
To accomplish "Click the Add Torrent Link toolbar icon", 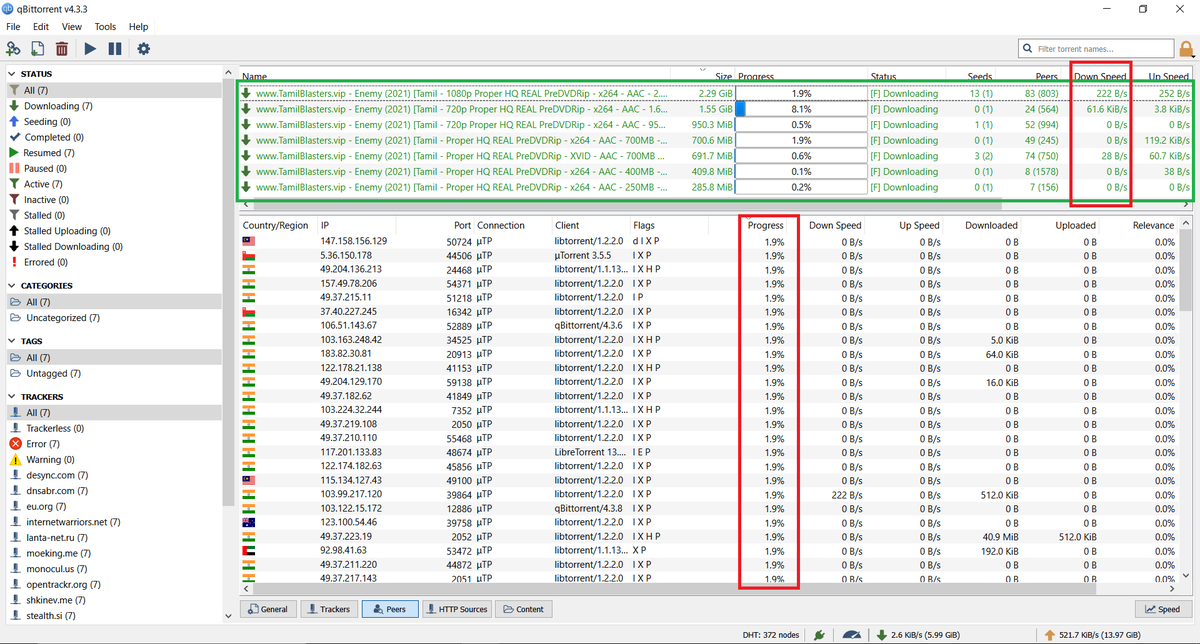I will (14, 48).
